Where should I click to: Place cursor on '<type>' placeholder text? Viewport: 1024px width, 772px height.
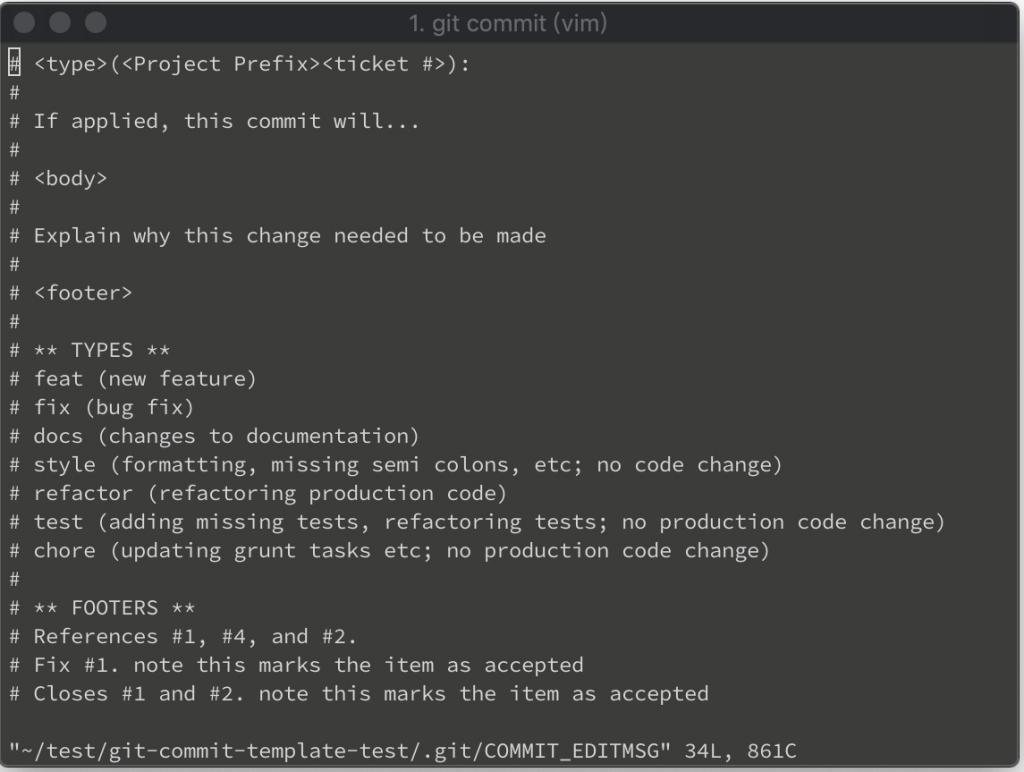[x=71, y=64]
